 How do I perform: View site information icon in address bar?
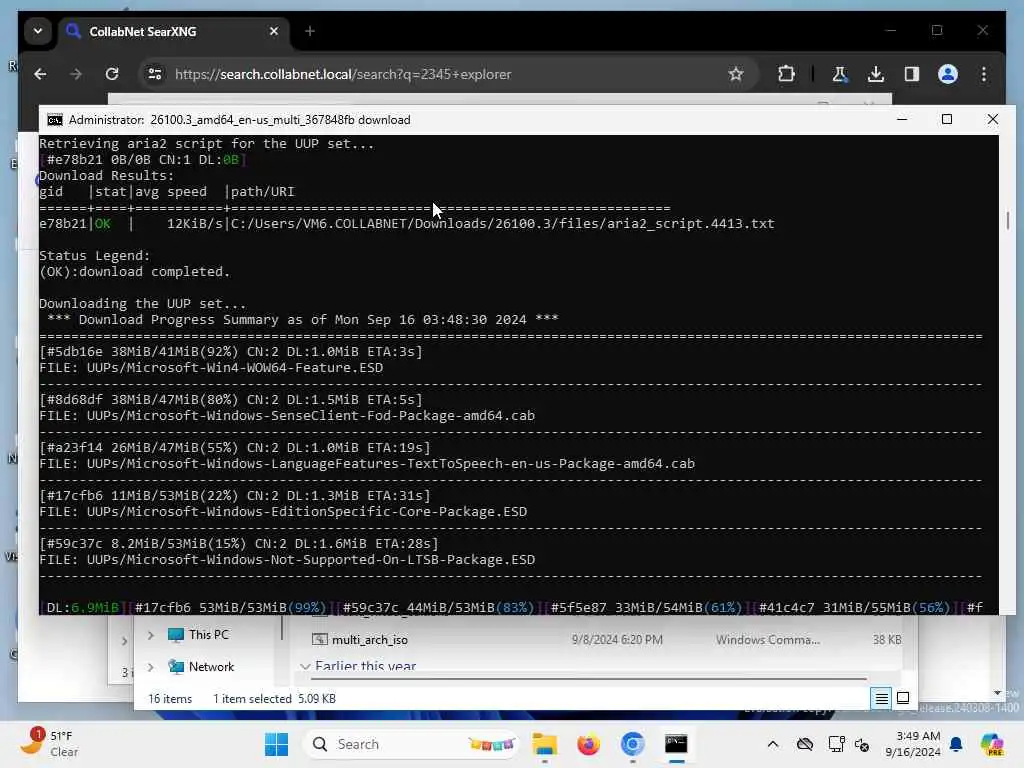[x=155, y=74]
